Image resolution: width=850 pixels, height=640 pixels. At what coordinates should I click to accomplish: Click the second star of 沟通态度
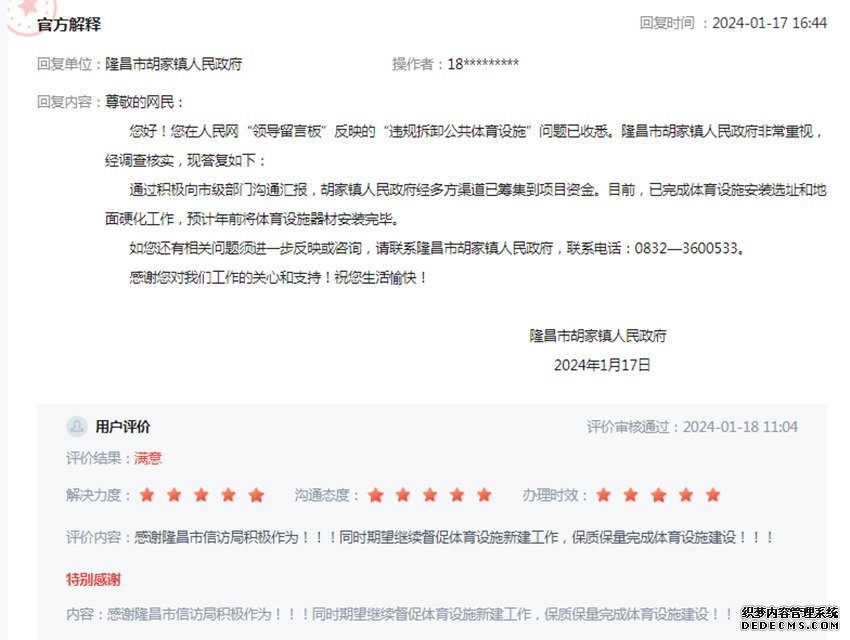click(x=403, y=495)
